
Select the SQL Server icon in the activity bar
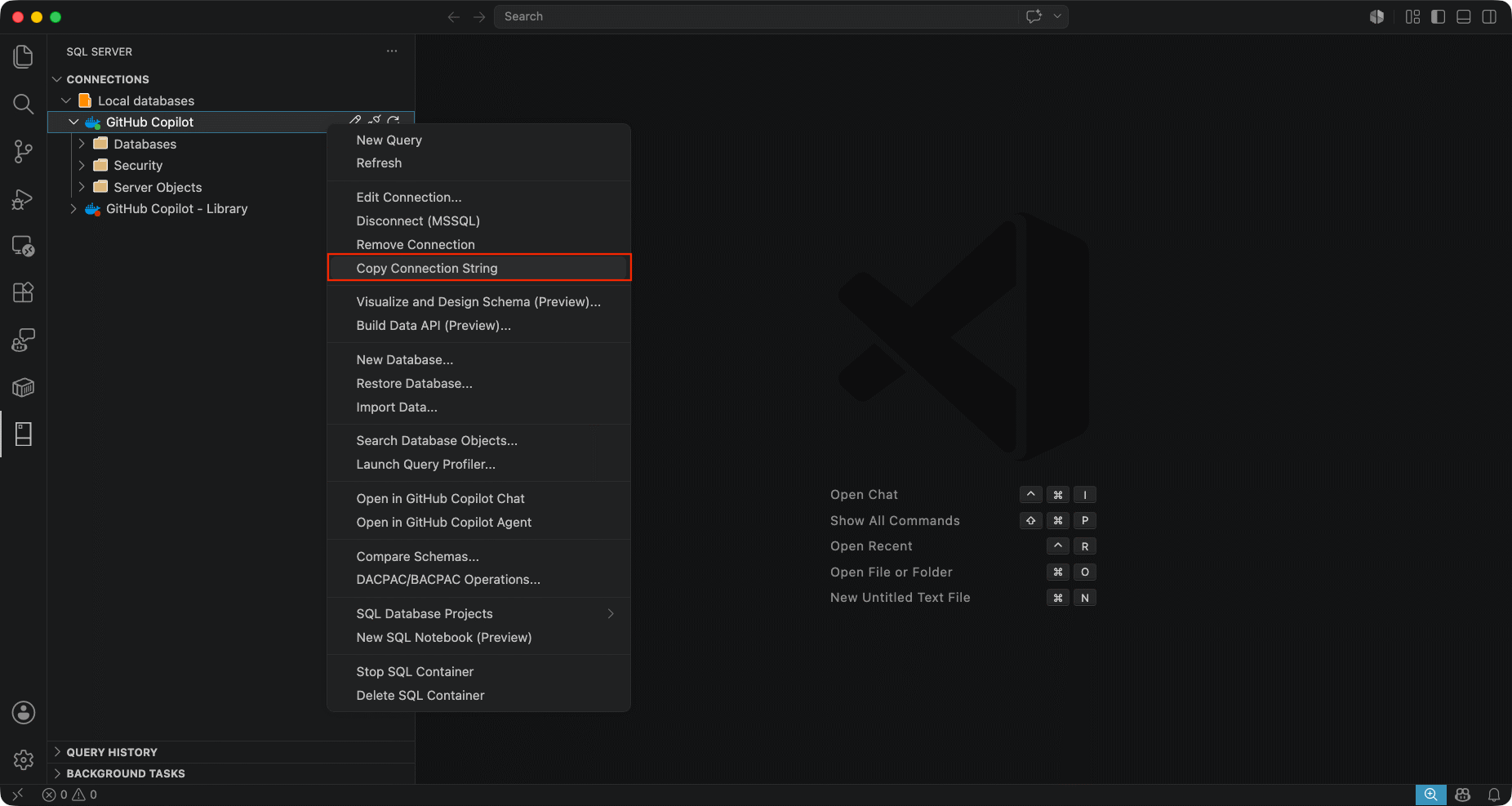click(x=24, y=434)
